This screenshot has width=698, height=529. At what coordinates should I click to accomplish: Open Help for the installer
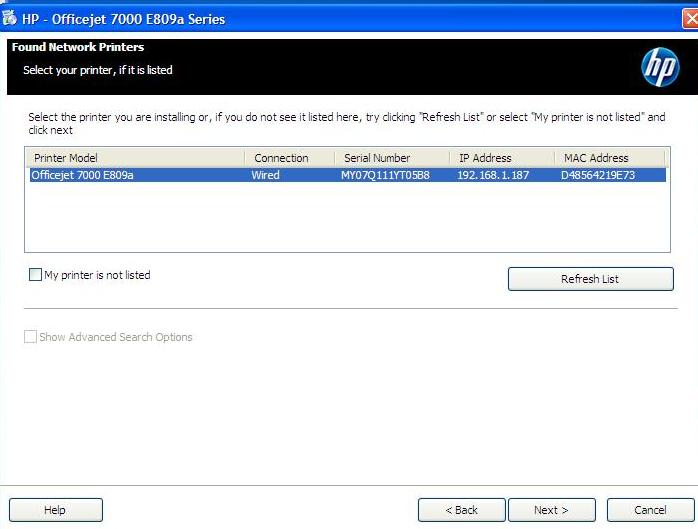coord(56,510)
